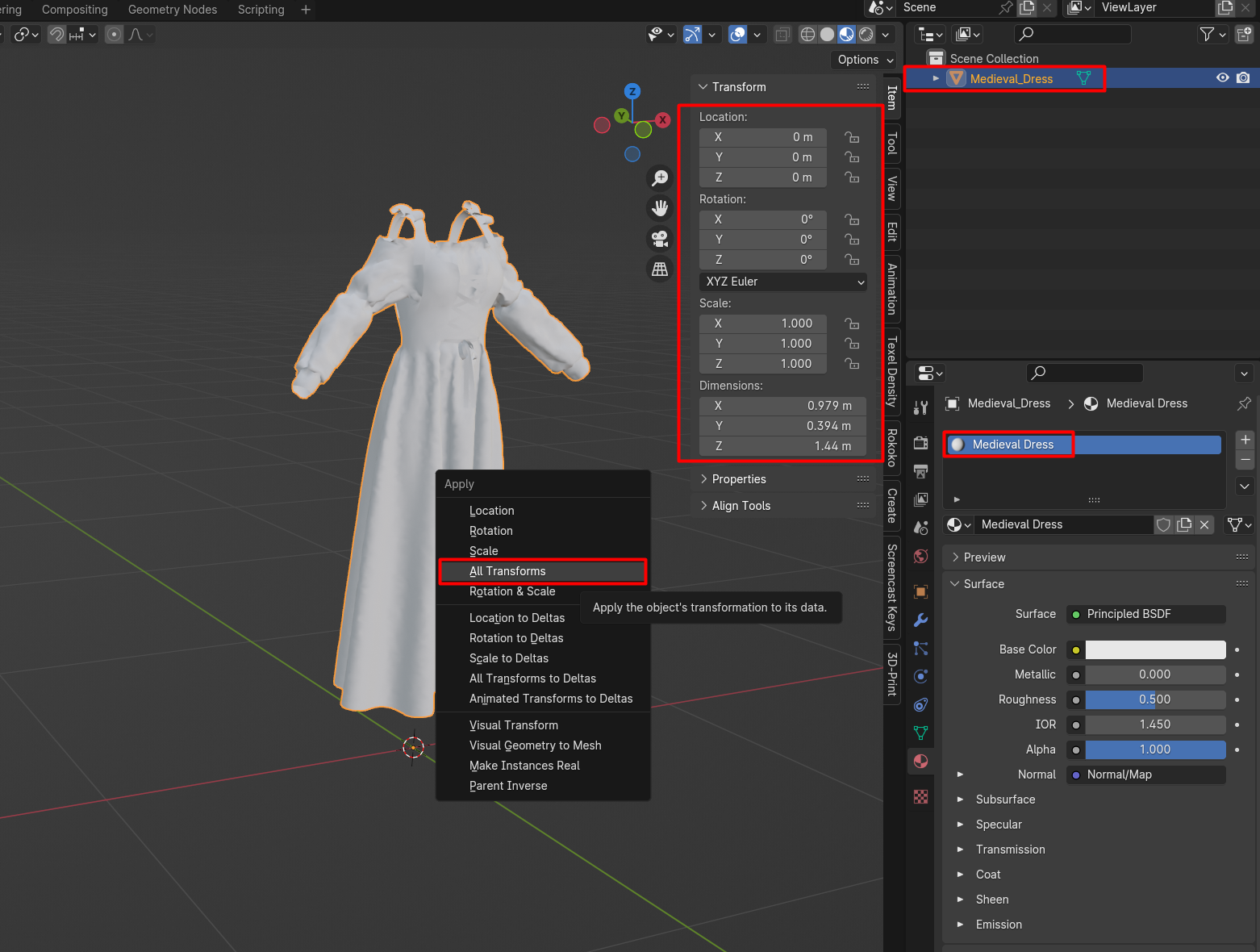Click the pan view hand icon
1260x952 pixels.
660,208
